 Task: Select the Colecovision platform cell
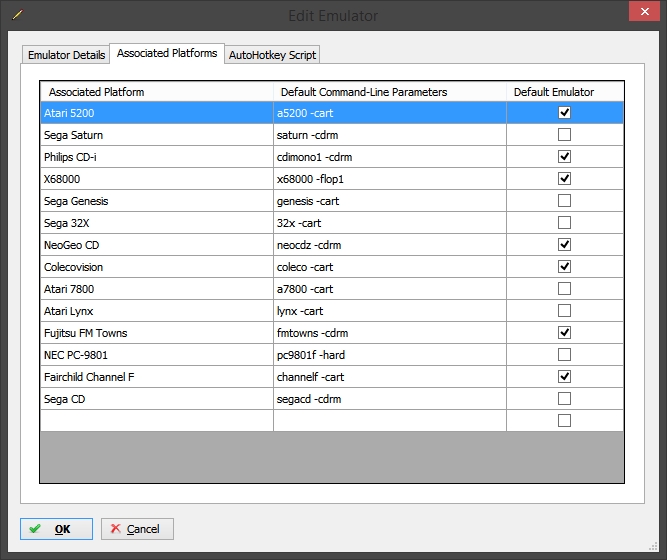pyautogui.click(x=157, y=267)
